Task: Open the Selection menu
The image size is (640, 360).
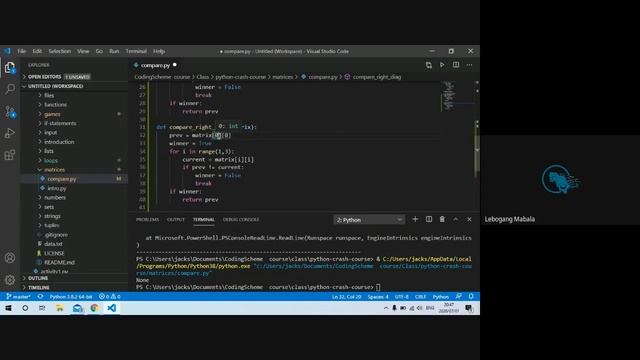Action: point(60,51)
